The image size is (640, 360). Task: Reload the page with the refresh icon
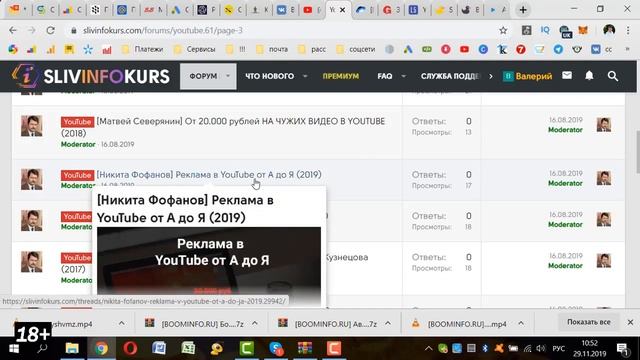click(50, 30)
